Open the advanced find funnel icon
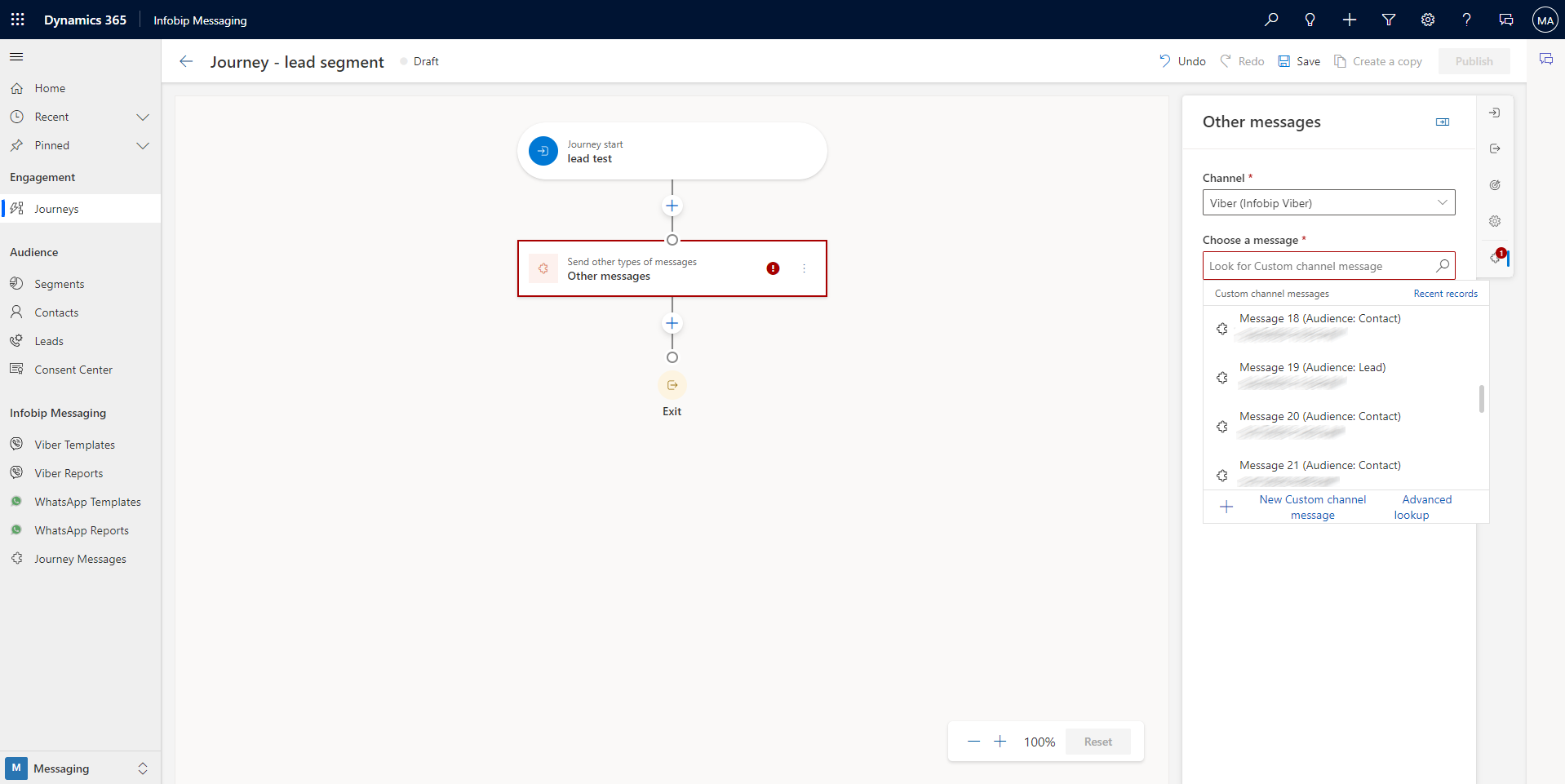1565x784 pixels. 1389,20
